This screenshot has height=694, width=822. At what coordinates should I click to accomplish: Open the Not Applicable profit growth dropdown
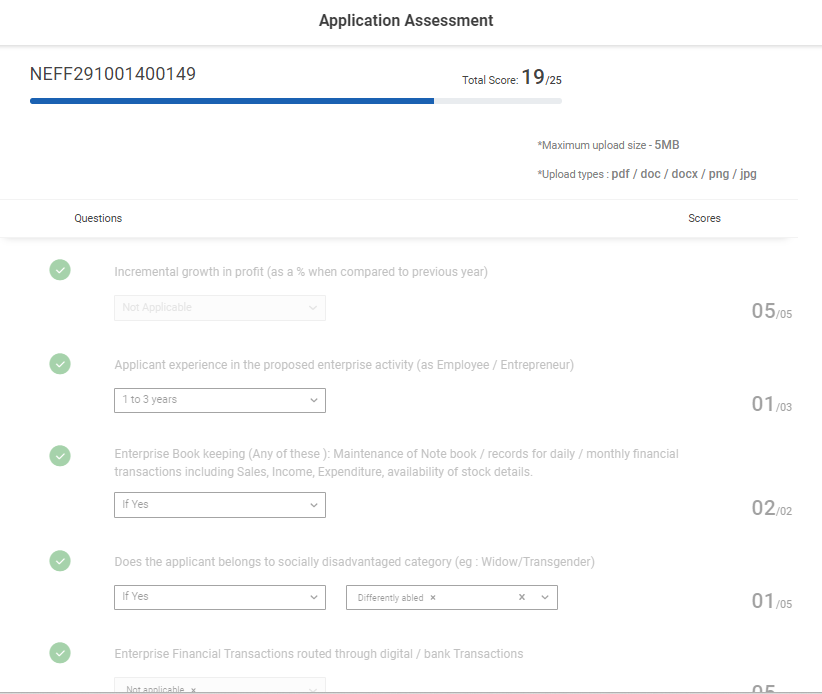[219, 308]
